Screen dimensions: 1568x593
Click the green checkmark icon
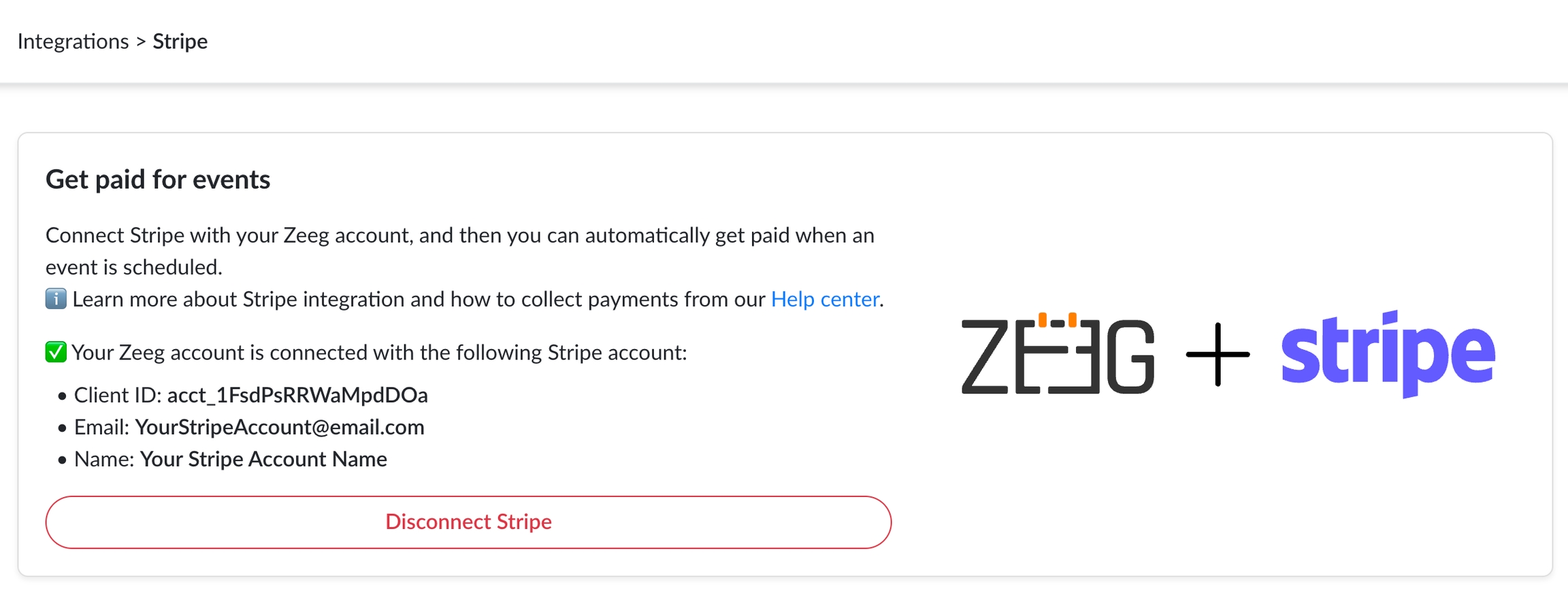click(56, 352)
